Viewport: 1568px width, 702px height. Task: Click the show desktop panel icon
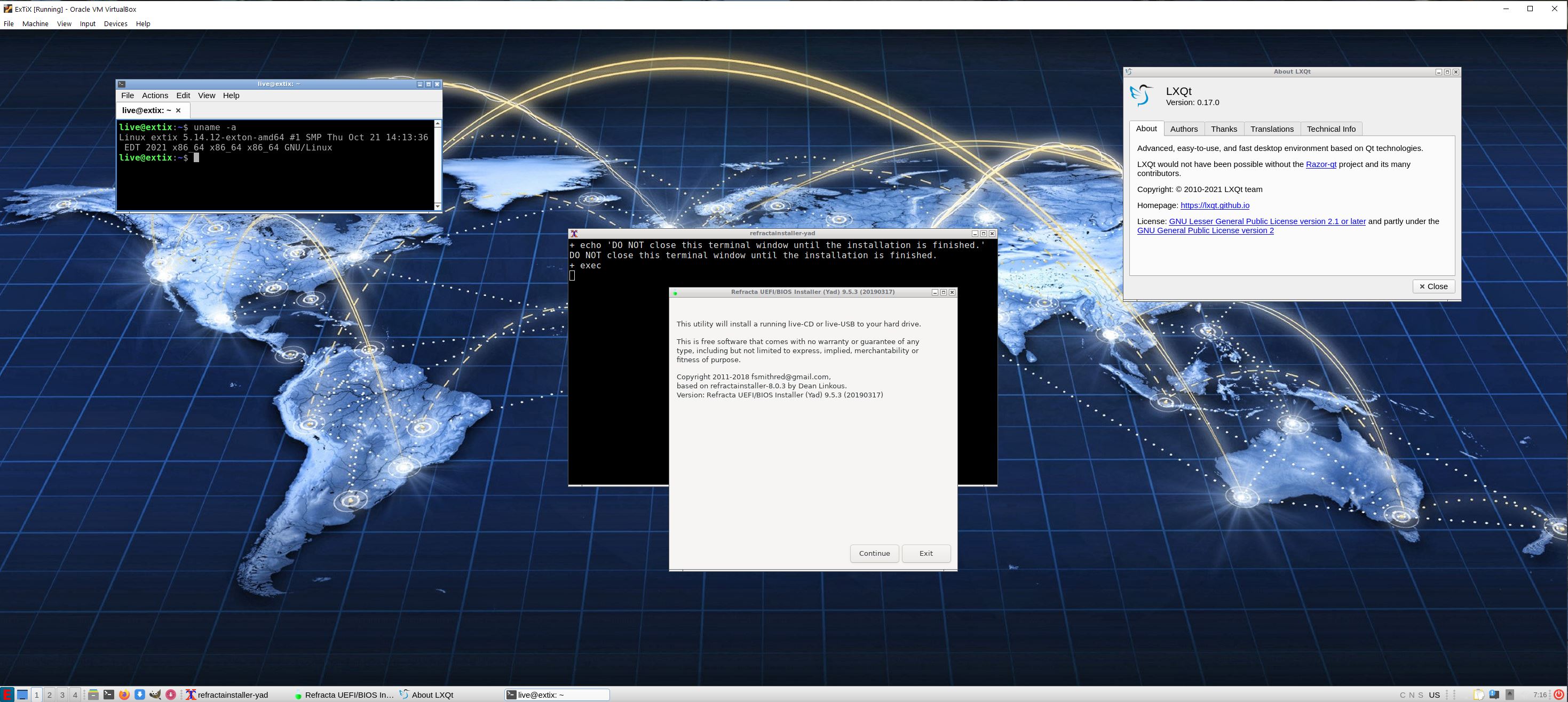click(x=22, y=695)
